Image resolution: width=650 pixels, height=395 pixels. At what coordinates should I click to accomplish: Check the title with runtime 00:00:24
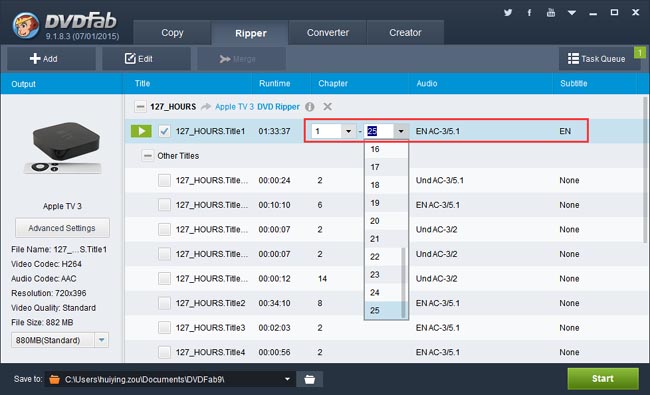(164, 180)
